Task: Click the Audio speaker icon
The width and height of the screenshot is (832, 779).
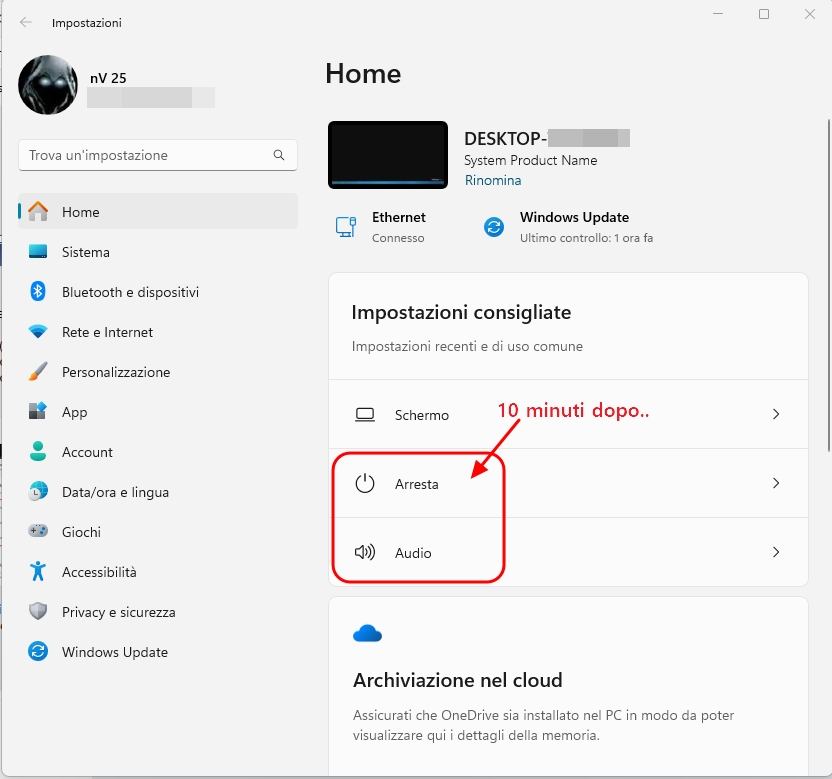Action: 365,552
